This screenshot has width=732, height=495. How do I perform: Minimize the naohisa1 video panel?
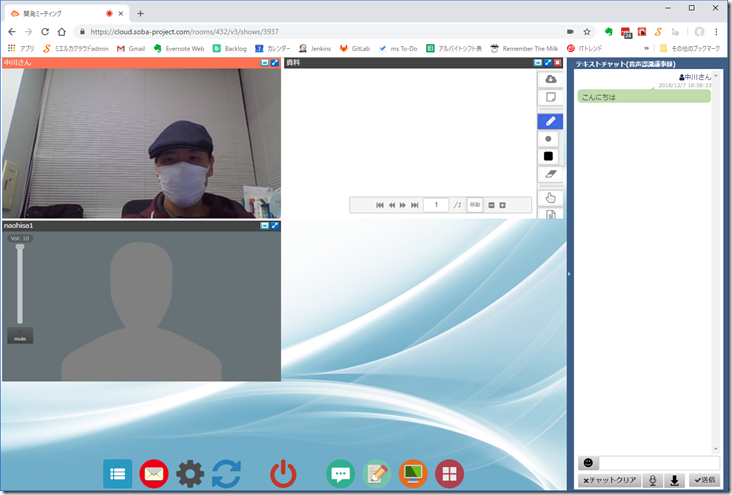pos(265,226)
